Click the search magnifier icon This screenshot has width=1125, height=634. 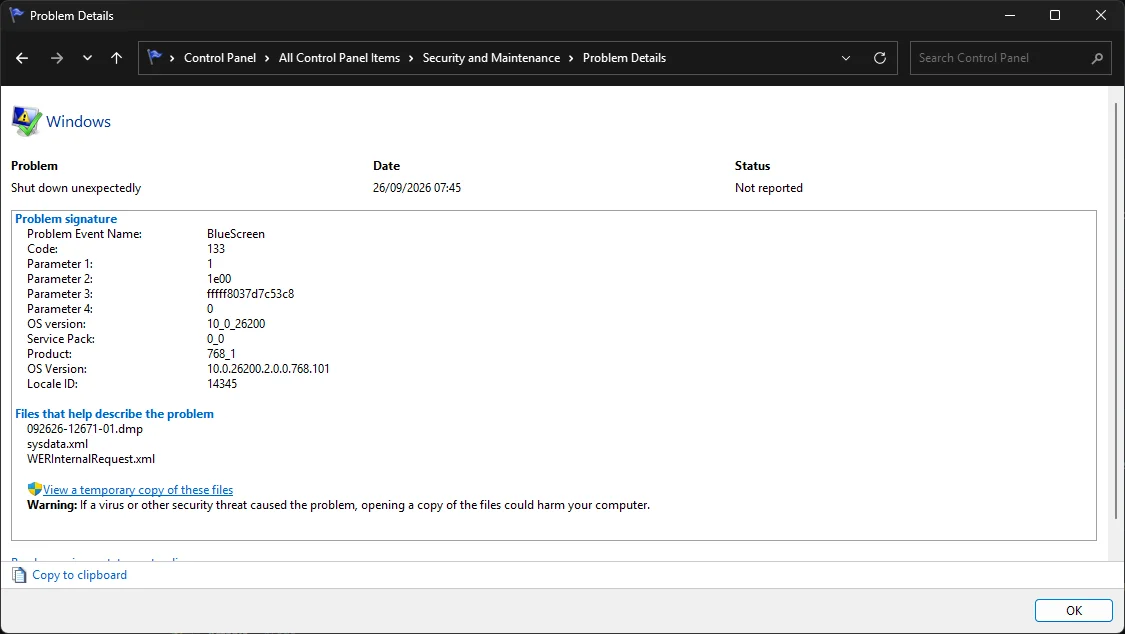pos(1096,58)
